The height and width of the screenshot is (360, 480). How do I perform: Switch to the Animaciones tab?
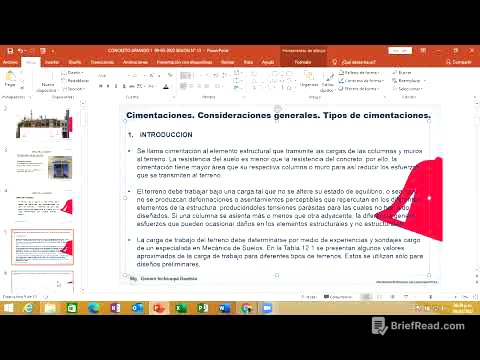pyautogui.click(x=135, y=62)
